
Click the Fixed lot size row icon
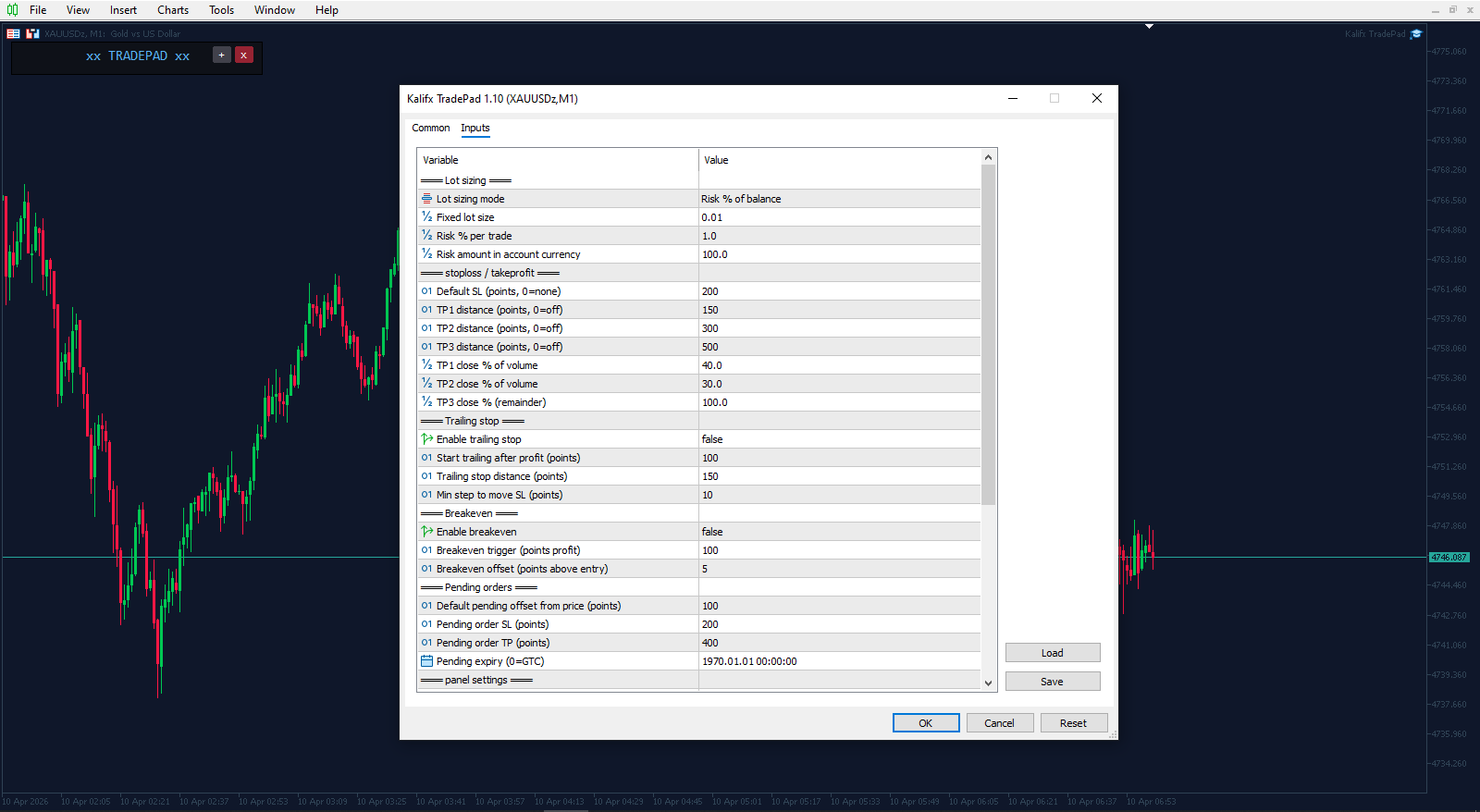tap(426, 217)
